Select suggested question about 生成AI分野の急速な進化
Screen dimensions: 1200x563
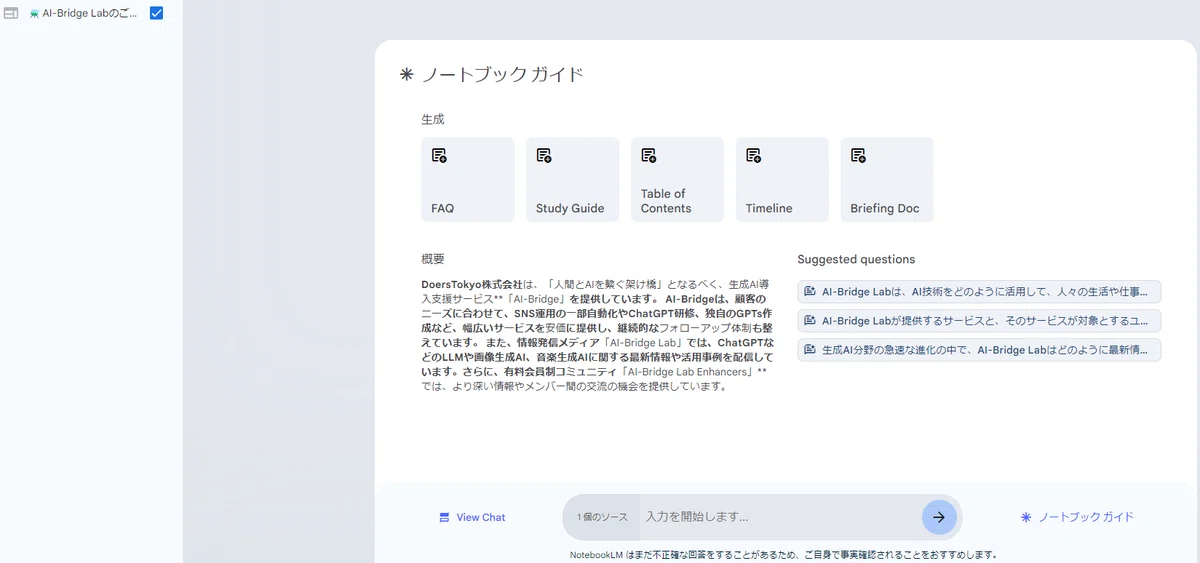[979, 350]
